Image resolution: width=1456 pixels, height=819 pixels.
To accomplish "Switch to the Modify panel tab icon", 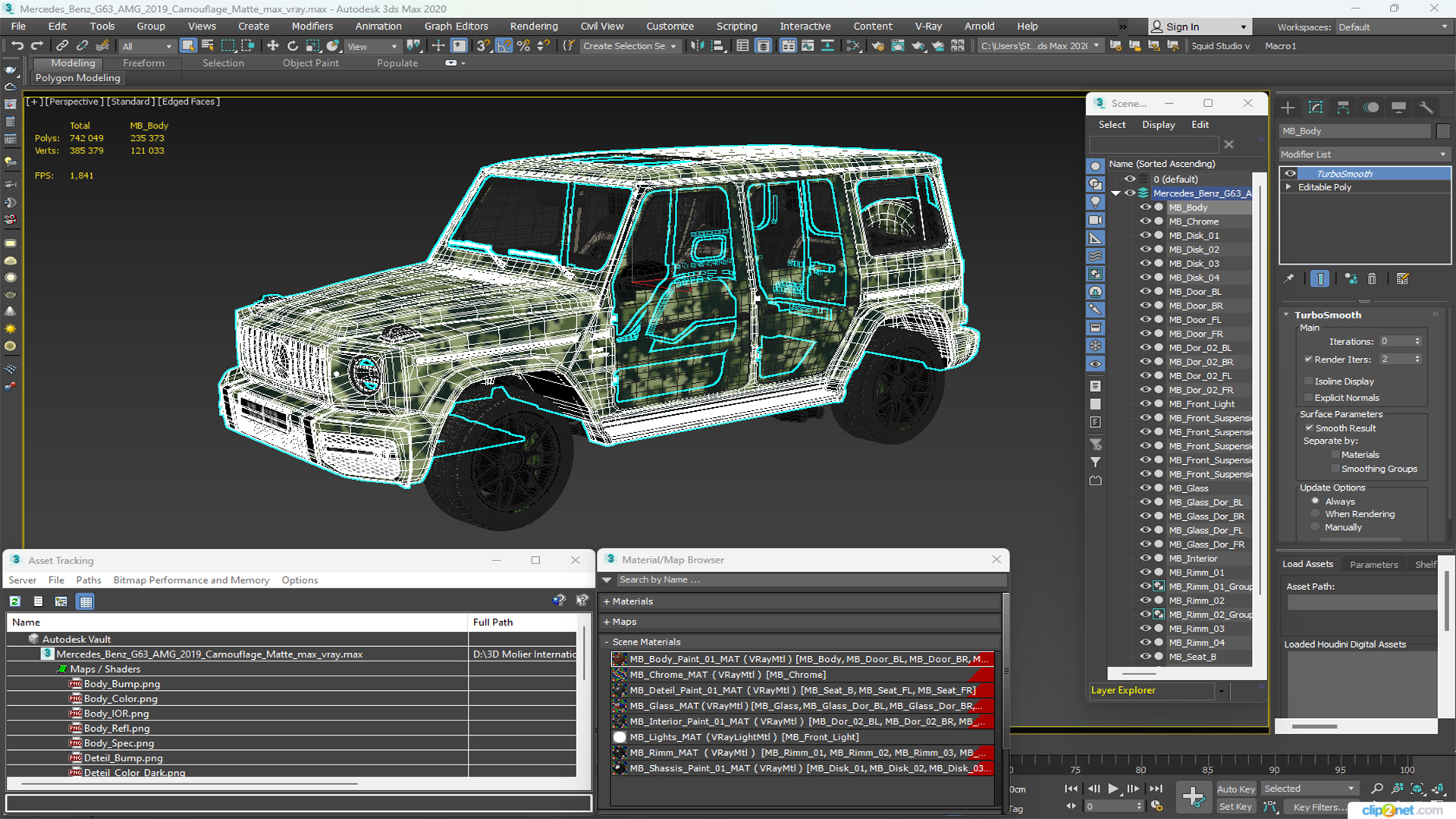I will point(1316,108).
